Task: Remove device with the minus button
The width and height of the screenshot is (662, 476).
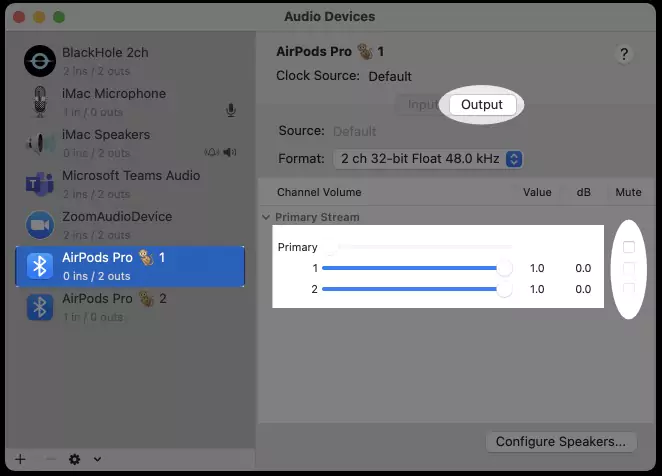Action: [x=51, y=459]
